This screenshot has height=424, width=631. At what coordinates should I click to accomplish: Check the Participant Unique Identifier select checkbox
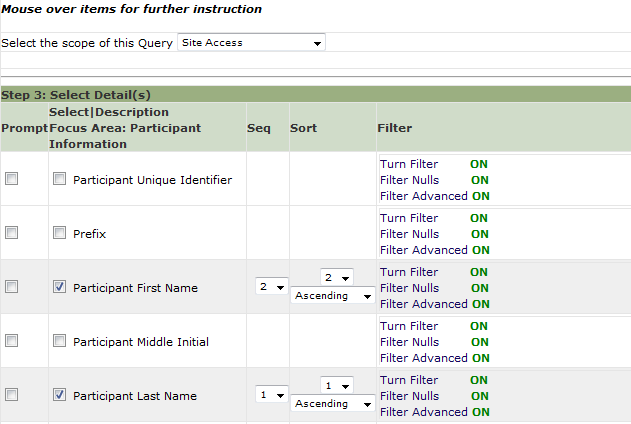60,179
